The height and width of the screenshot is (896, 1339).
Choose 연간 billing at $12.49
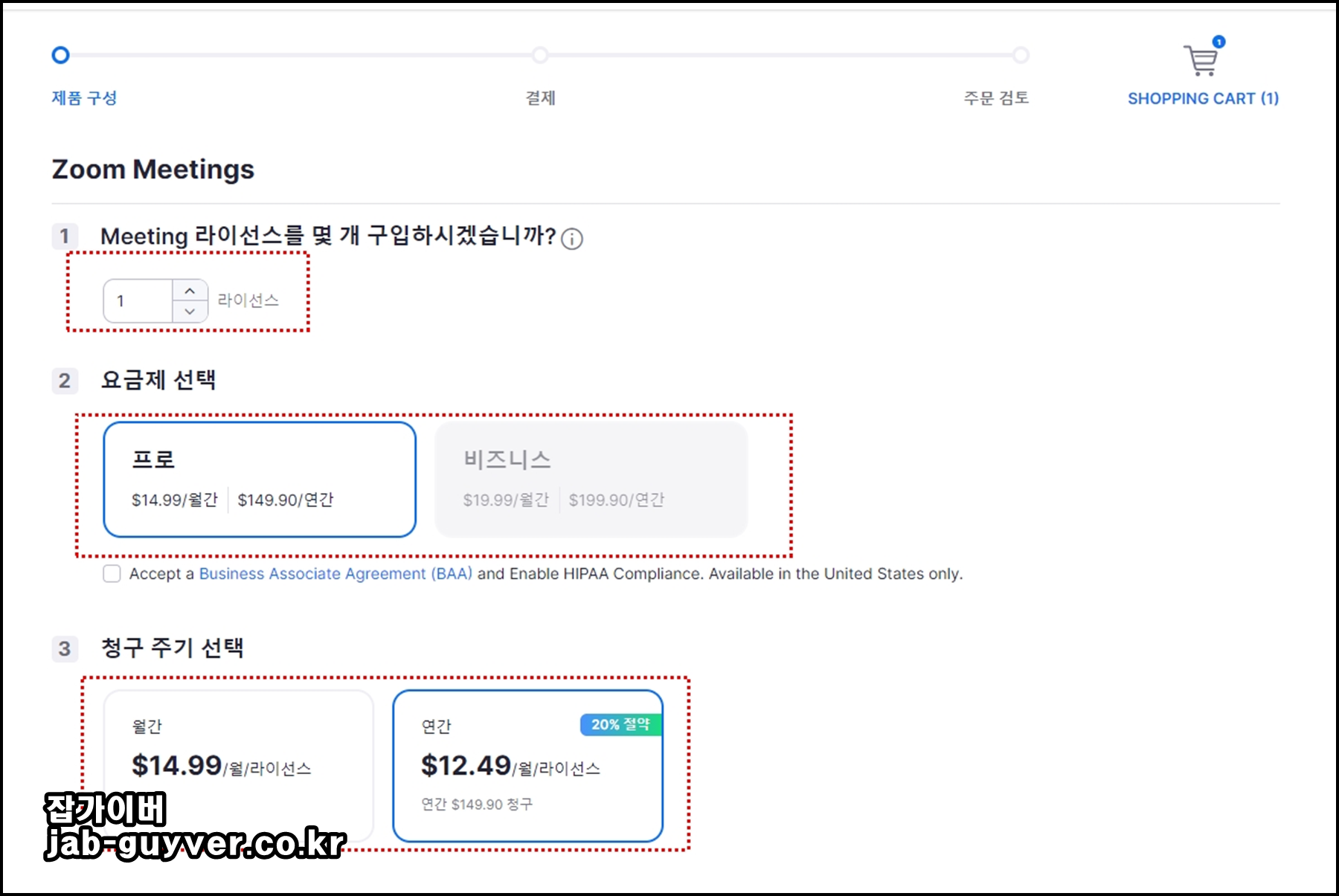click(x=528, y=766)
